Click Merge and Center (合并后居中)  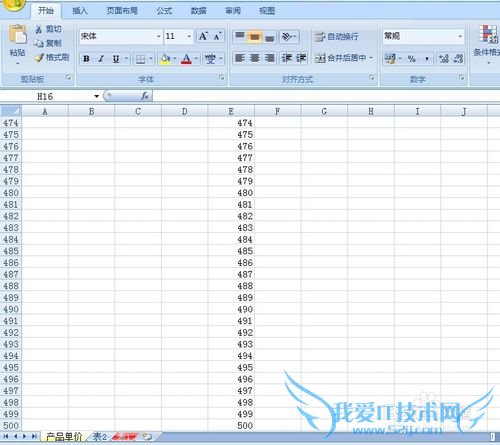tap(340, 58)
